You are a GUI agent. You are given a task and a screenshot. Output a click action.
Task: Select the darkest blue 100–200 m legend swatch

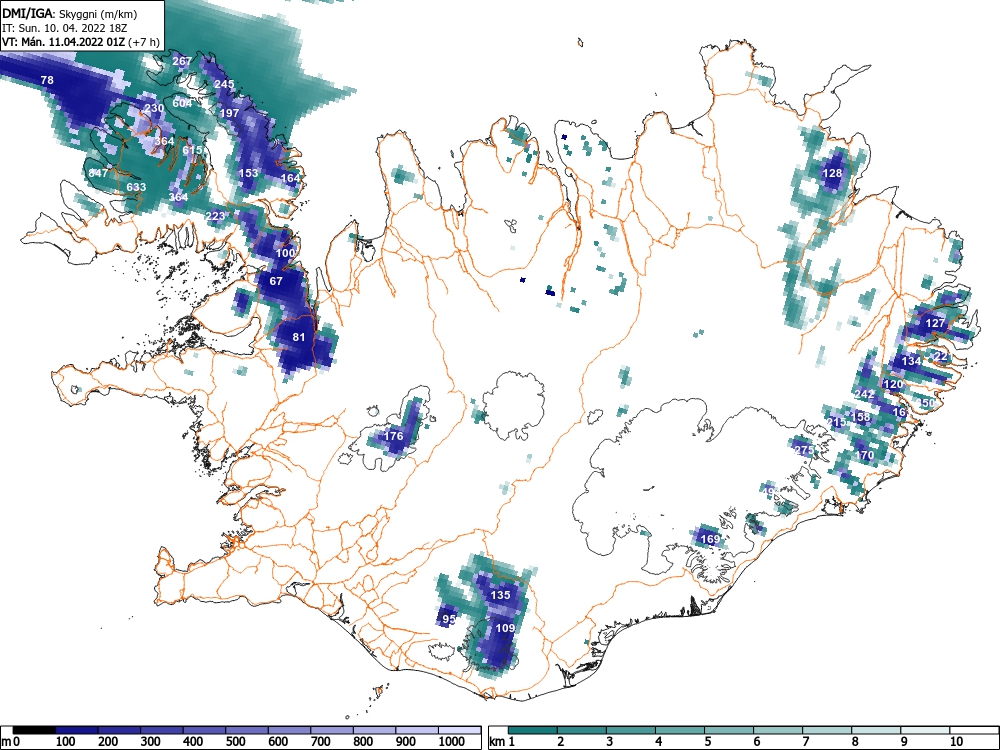click(x=77, y=730)
